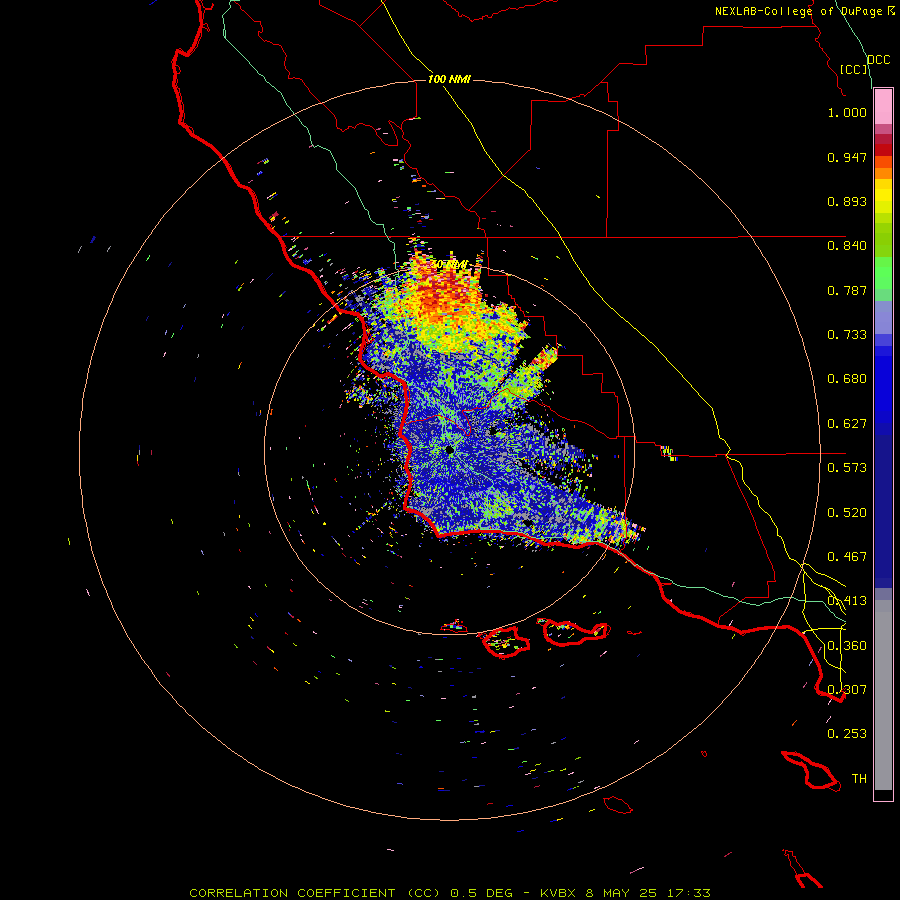Click the TH threshold label
The width and height of the screenshot is (900, 900).
tap(859, 779)
